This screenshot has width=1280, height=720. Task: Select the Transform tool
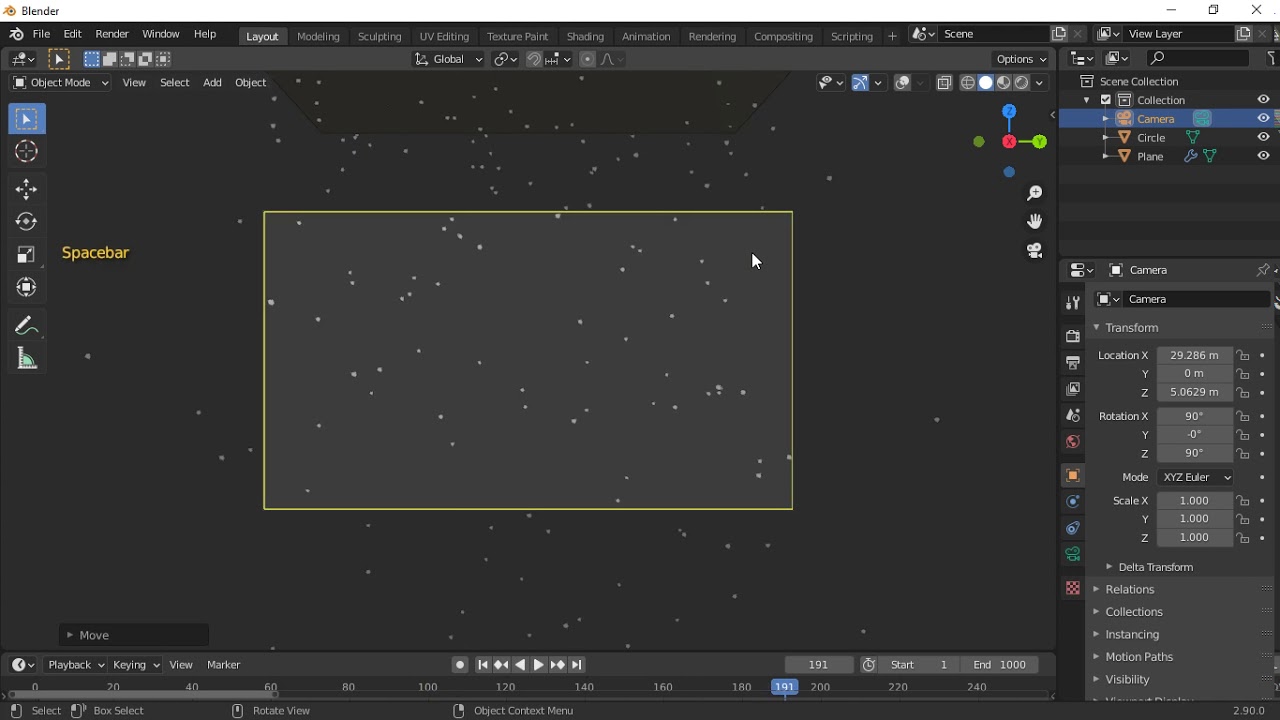coord(27,288)
